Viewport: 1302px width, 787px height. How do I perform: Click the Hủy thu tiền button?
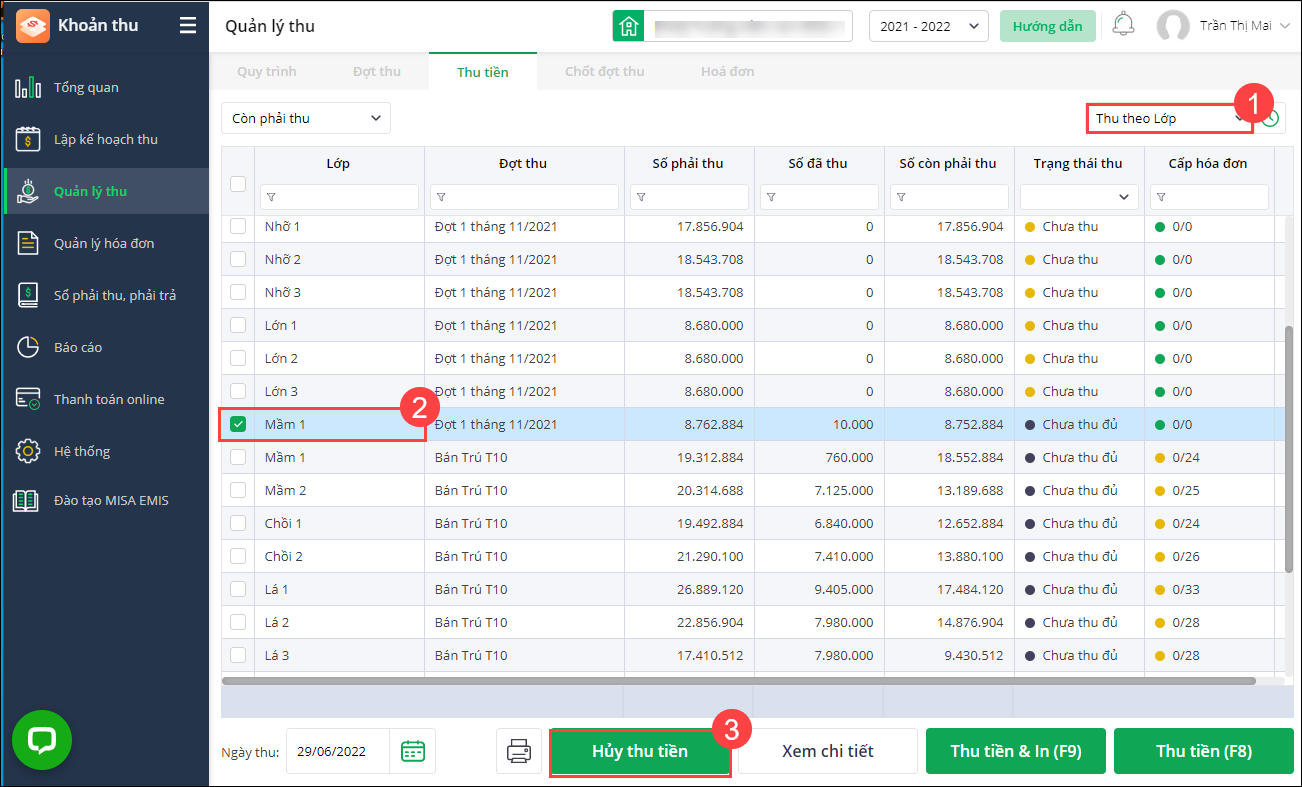640,751
